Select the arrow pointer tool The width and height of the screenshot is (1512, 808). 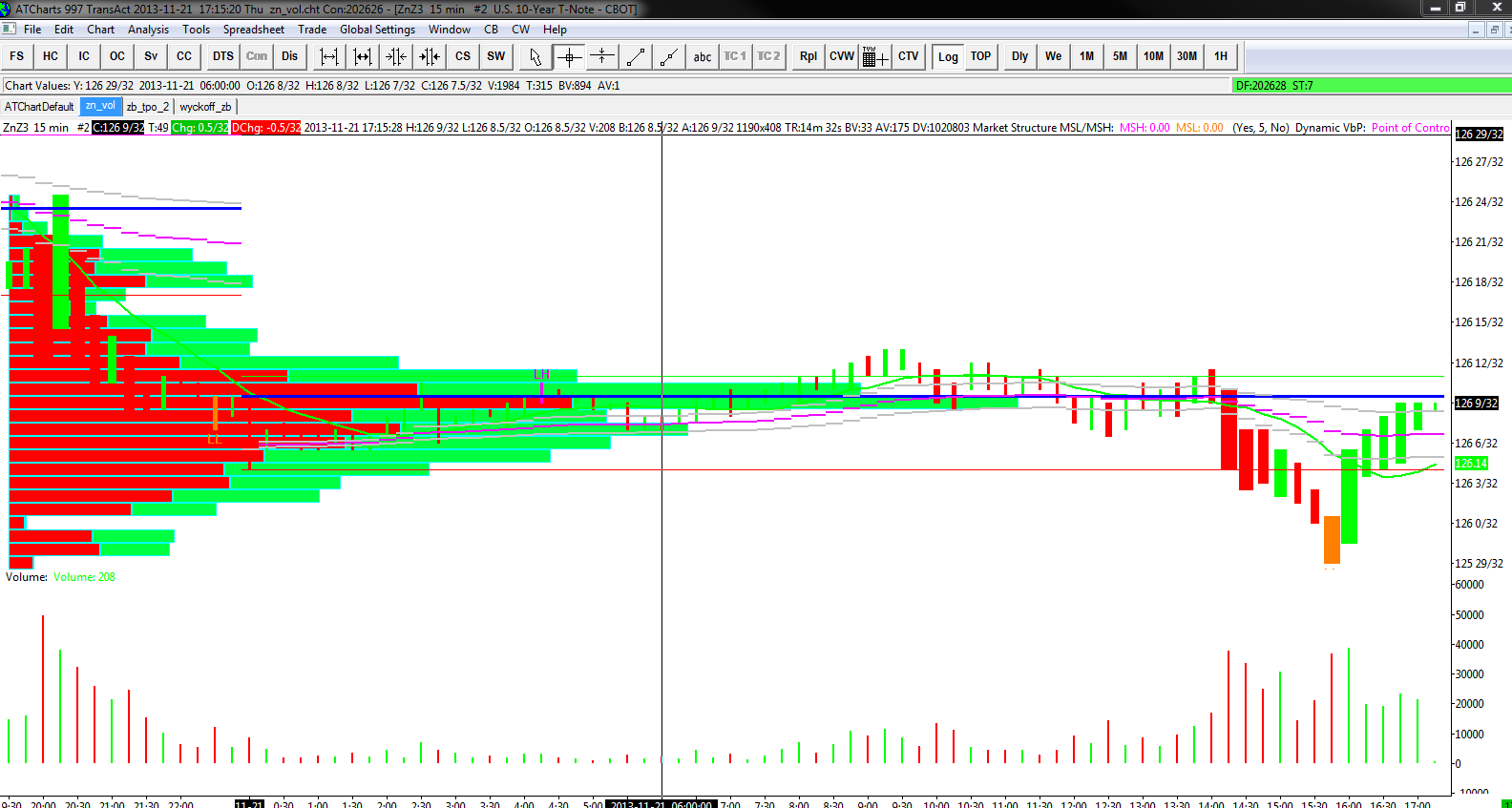[535, 56]
